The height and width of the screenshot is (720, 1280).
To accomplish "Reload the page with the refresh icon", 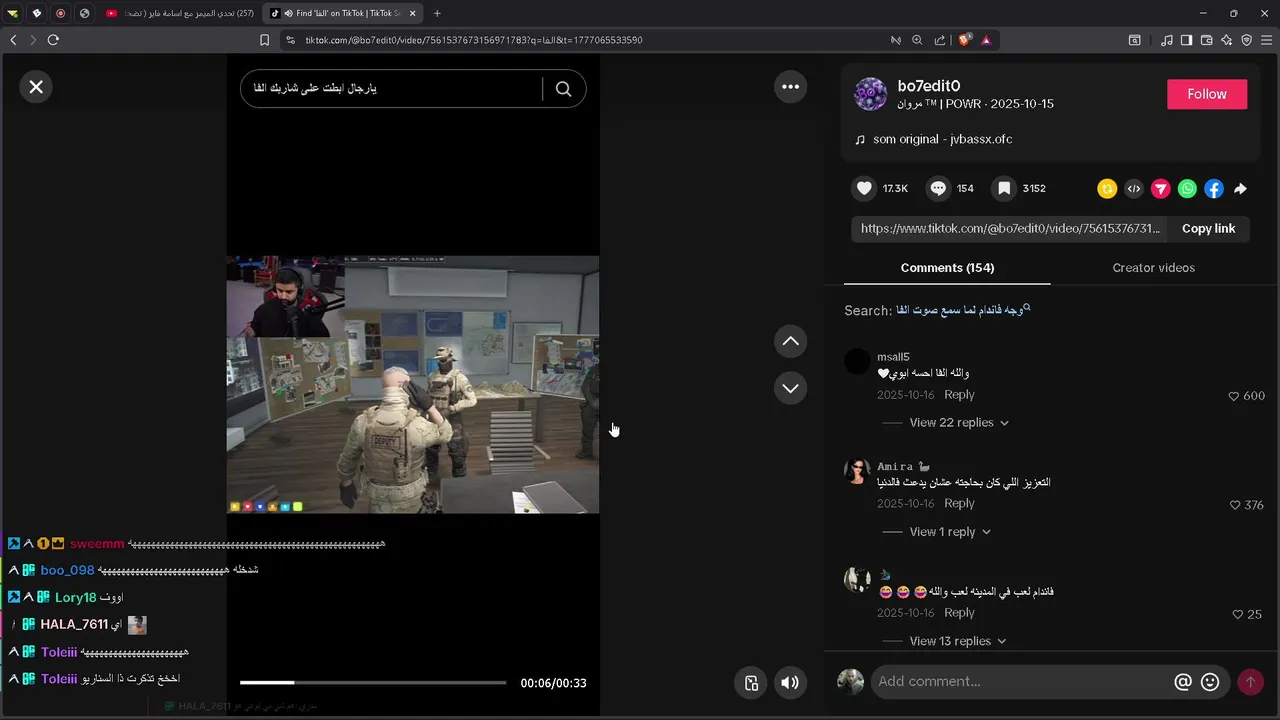I will [x=53, y=40].
